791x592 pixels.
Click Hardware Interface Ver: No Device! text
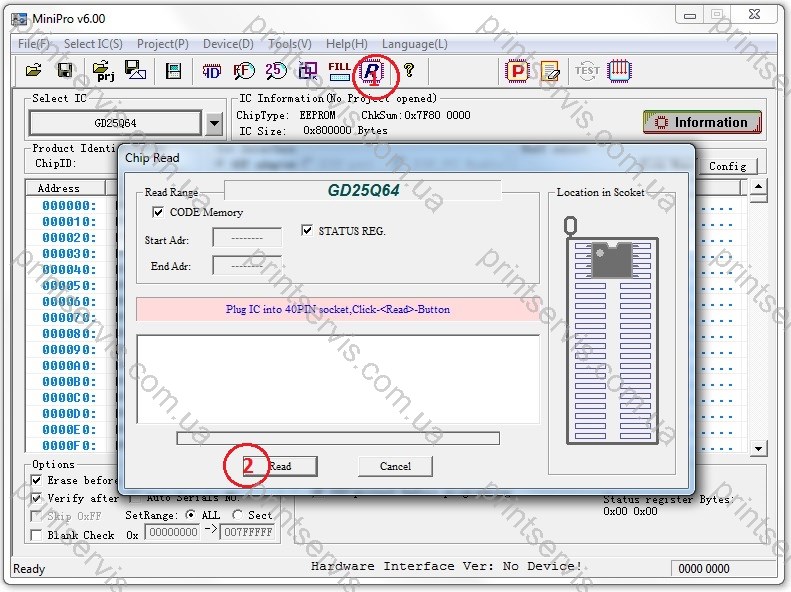pos(446,566)
